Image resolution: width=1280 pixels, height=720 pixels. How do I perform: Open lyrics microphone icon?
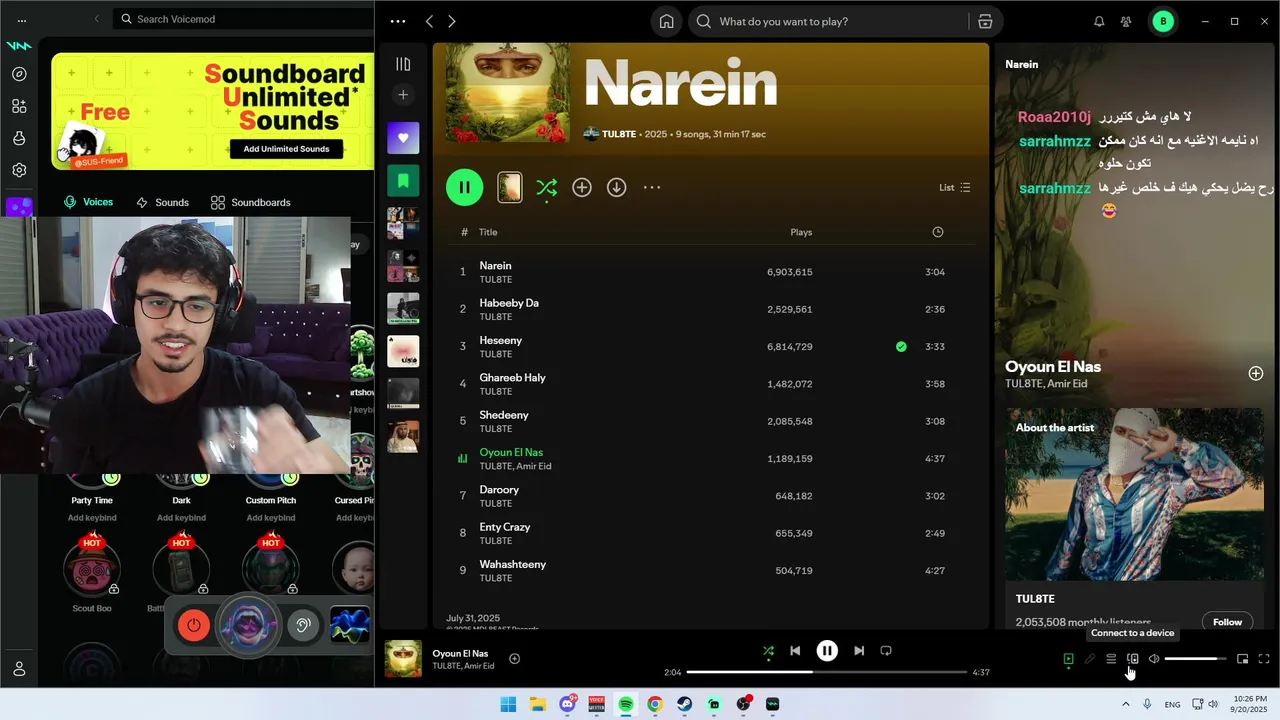point(1090,659)
